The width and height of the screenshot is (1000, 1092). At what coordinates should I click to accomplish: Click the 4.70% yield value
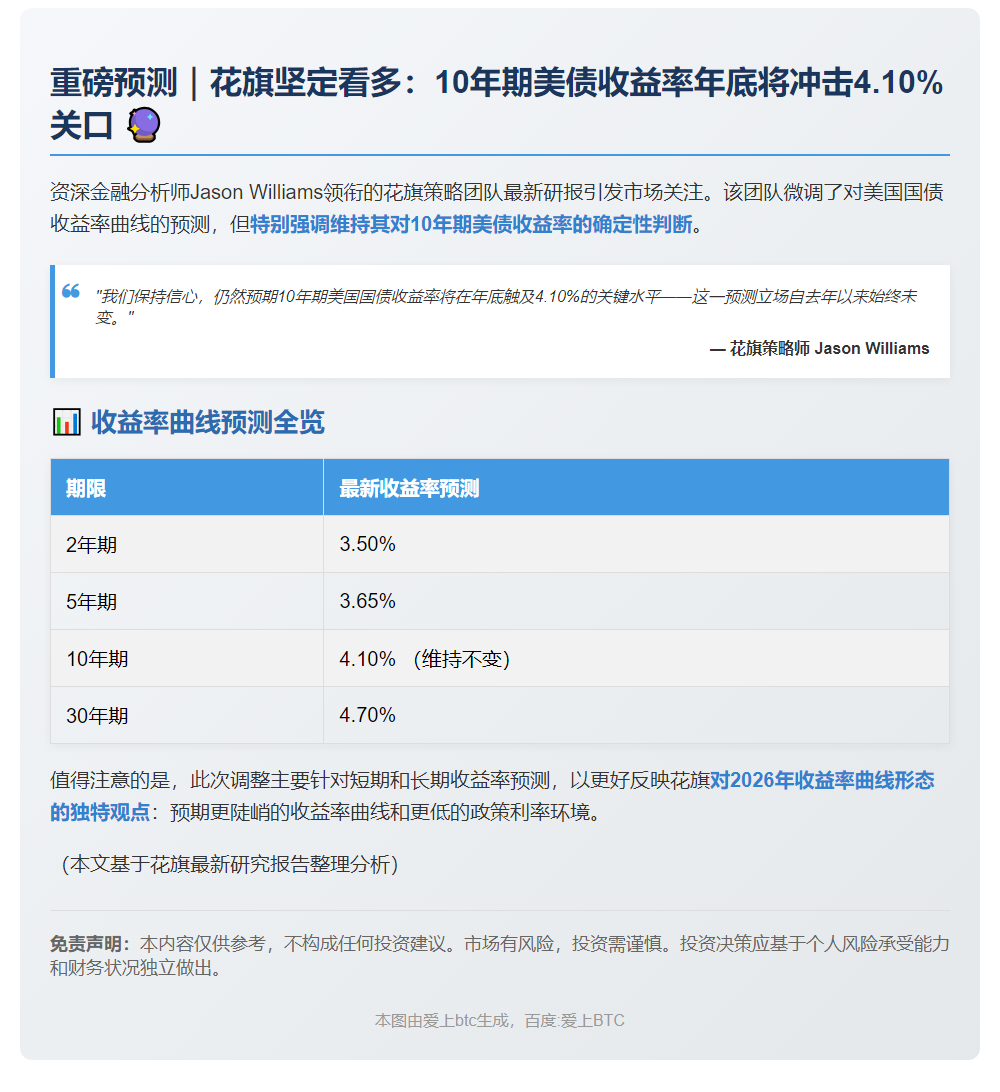click(x=368, y=716)
